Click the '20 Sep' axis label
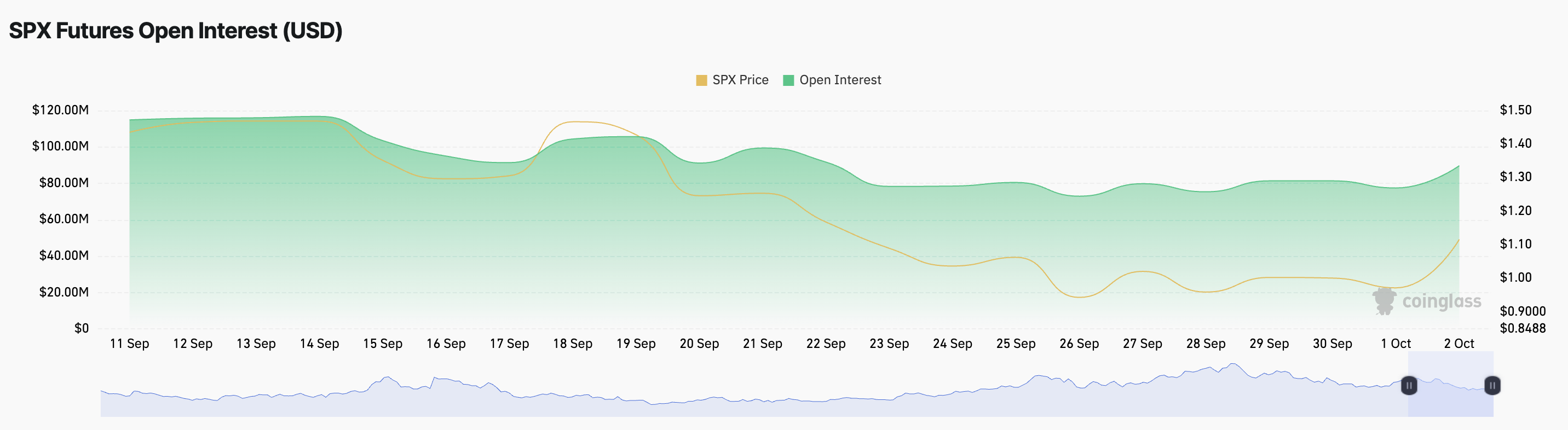 tap(699, 344)
